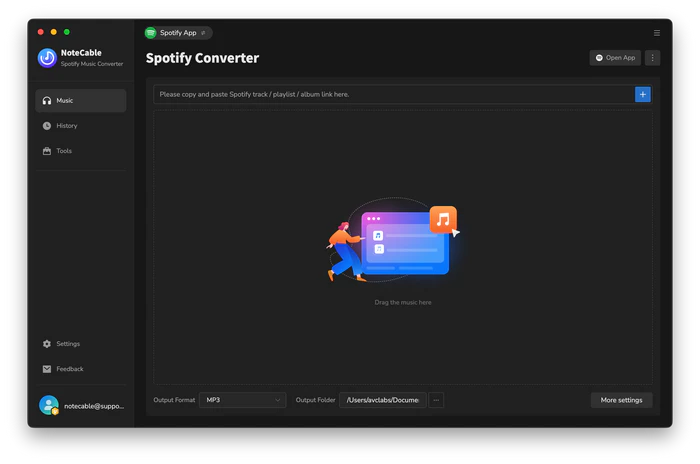Click the envelope Feedback icon
Viewport: 700px width, 464px height.
(x=47, y=369)
